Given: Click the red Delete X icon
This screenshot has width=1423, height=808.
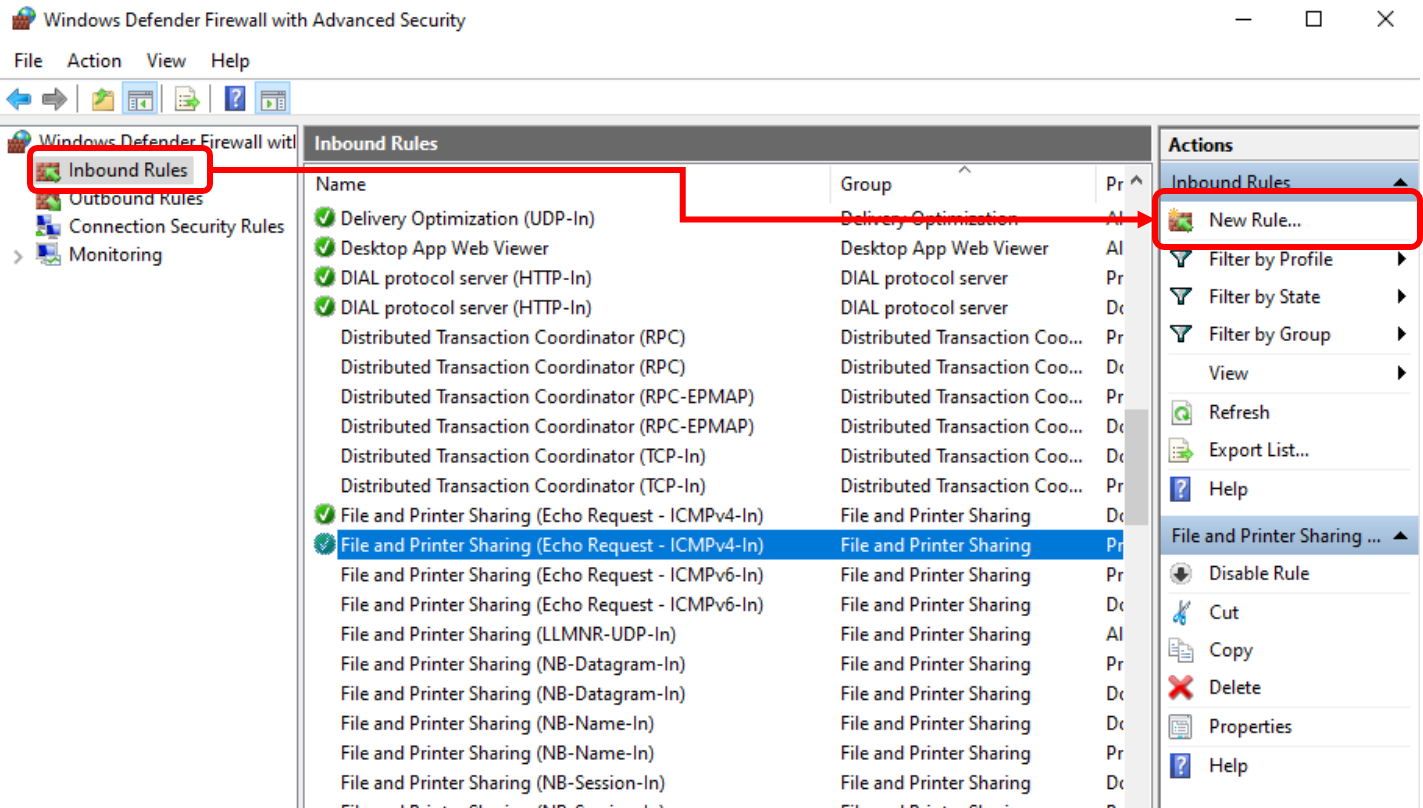Looking at the screenshot, I should point(1181,688).
